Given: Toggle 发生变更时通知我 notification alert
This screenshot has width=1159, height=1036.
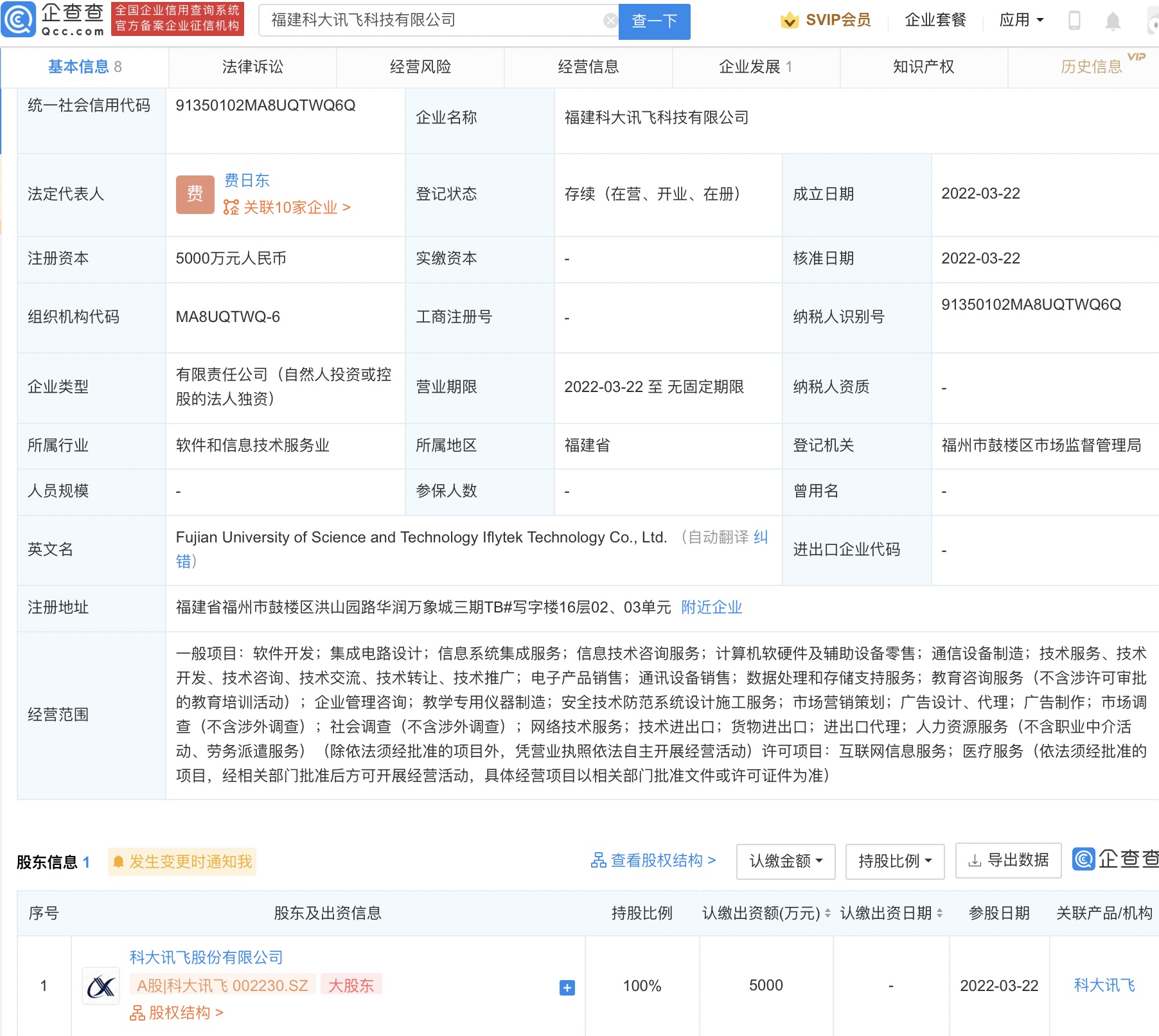Looking at the screenshot, I should (x=182, y=862).
